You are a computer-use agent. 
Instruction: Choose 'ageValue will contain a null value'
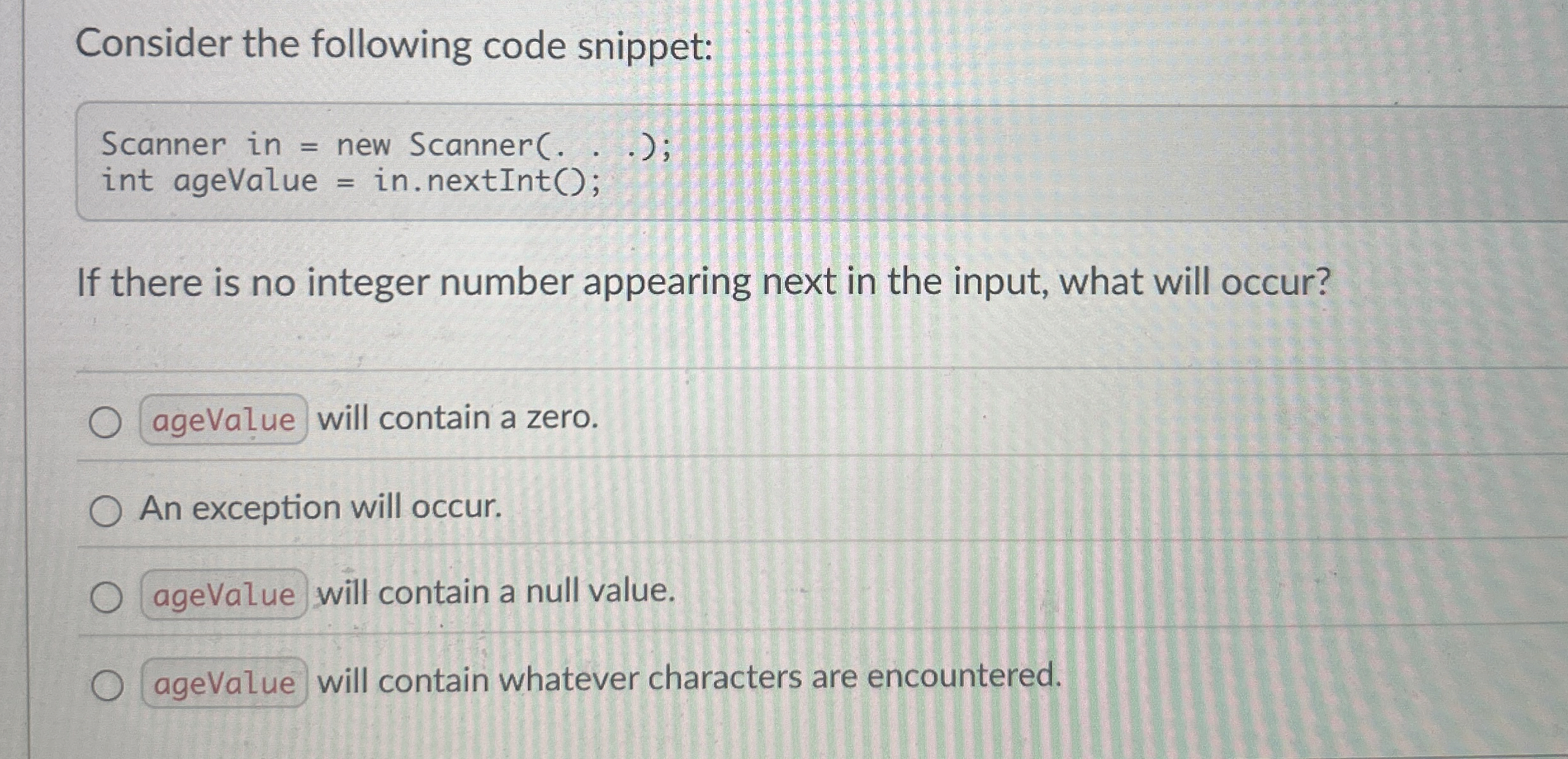pyautogui.click(x=105, y=596)
